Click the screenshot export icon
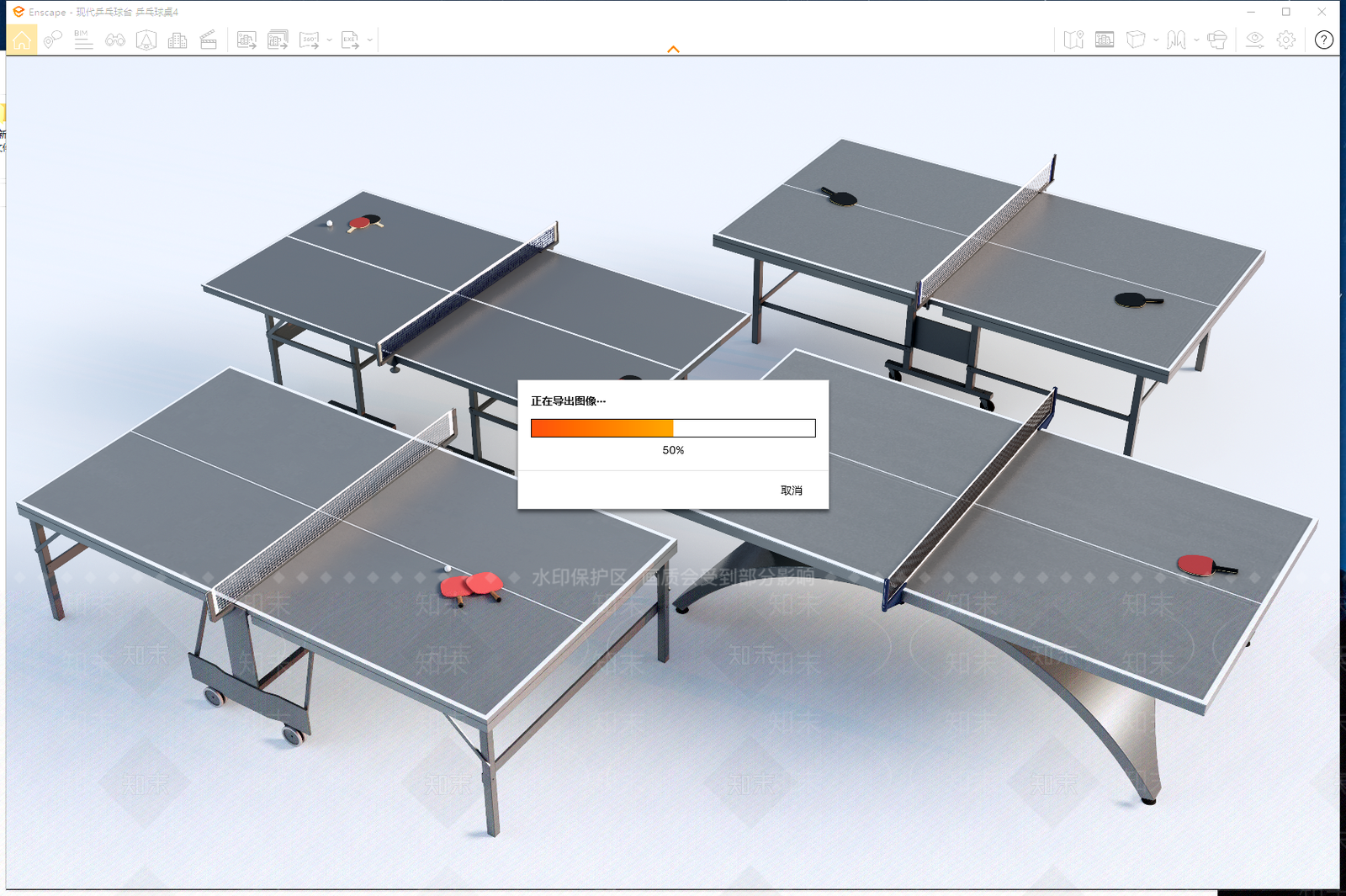 point(246,40)
